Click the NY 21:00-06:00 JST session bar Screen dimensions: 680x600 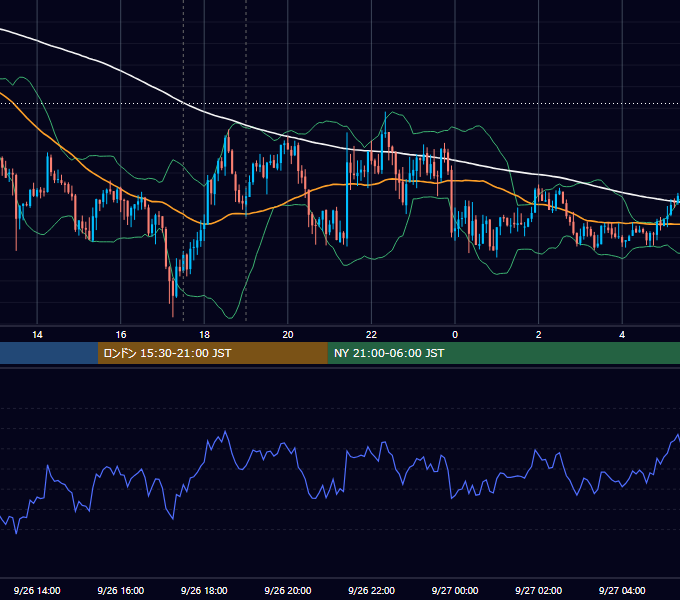point(503,353)
